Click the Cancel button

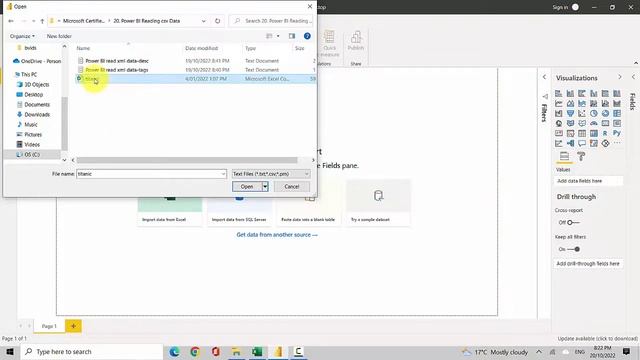tap(292, 187)
